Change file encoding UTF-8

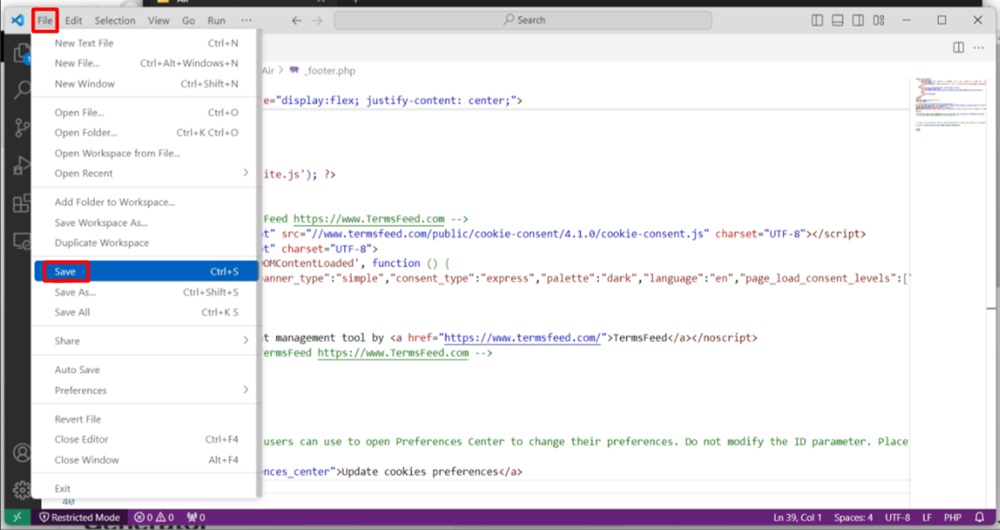pyautogui.click(x=897, y=517)
